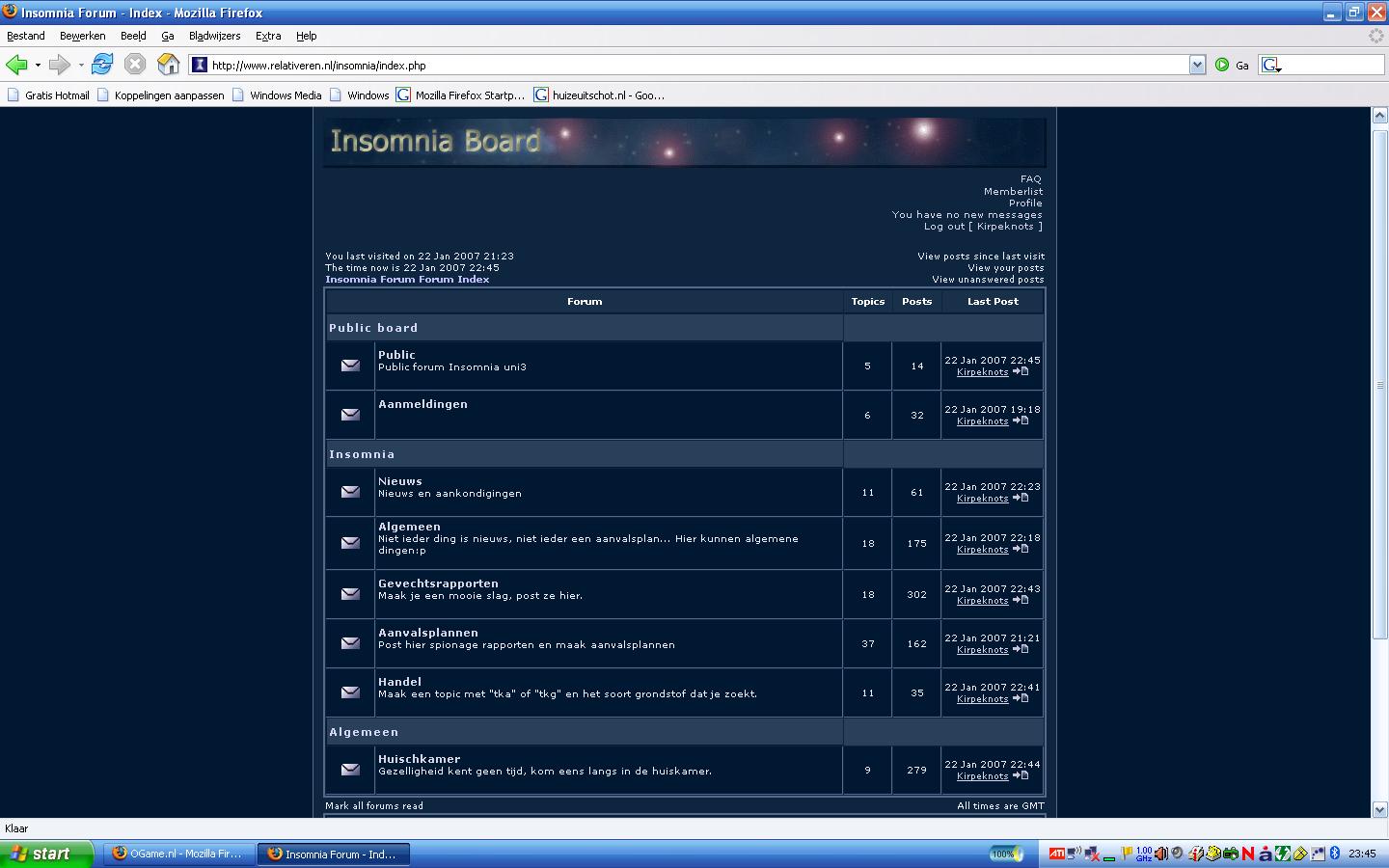Click the Home button in toolbar
Screen dimensions: 1389x868
168,65
